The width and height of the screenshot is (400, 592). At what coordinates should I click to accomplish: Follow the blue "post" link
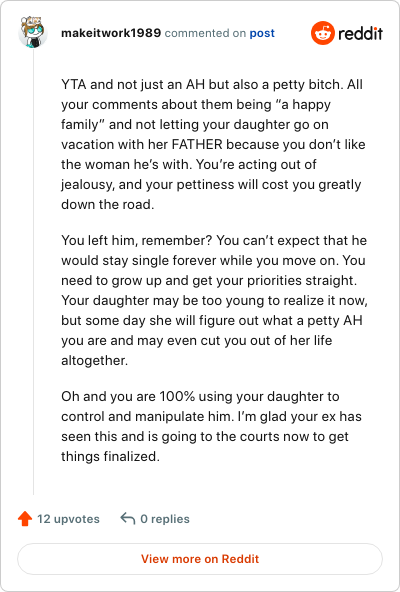(262, 33)
